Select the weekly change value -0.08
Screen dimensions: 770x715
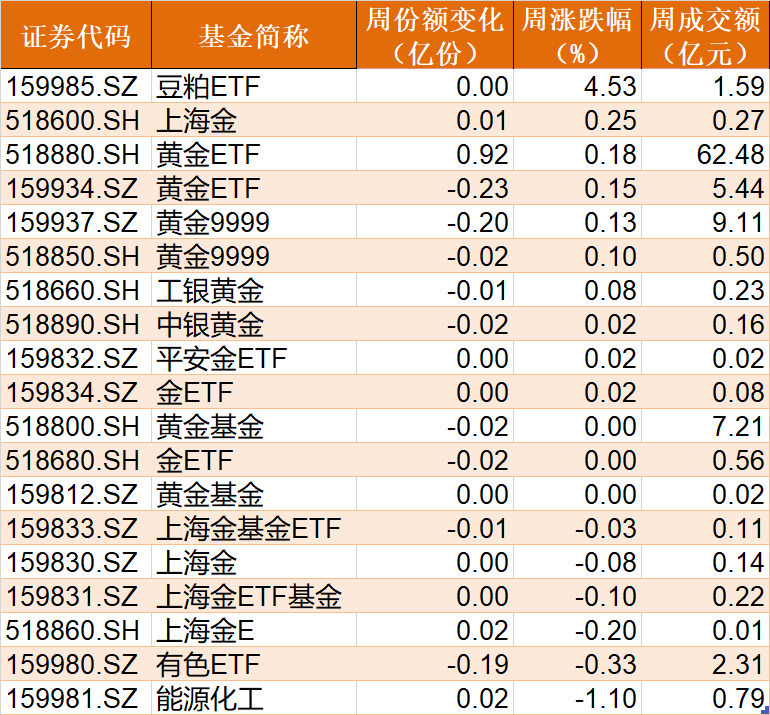605,562
